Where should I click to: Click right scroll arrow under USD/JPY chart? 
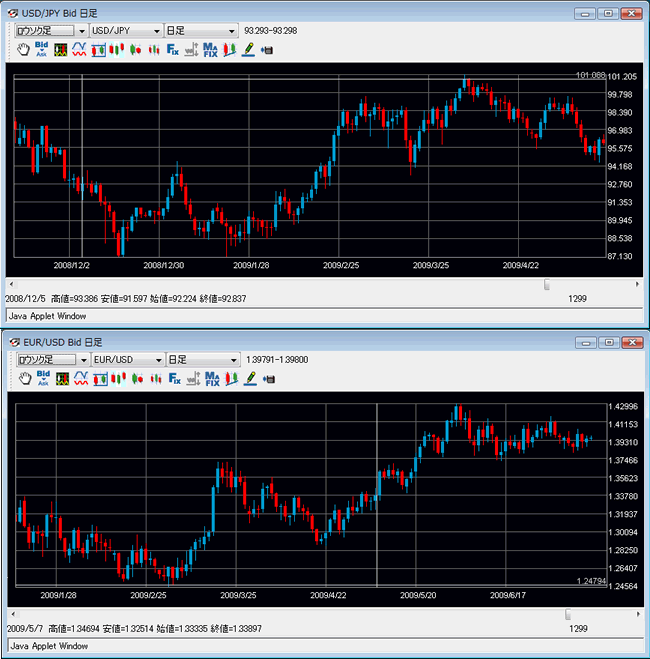(x=637, y=284)
